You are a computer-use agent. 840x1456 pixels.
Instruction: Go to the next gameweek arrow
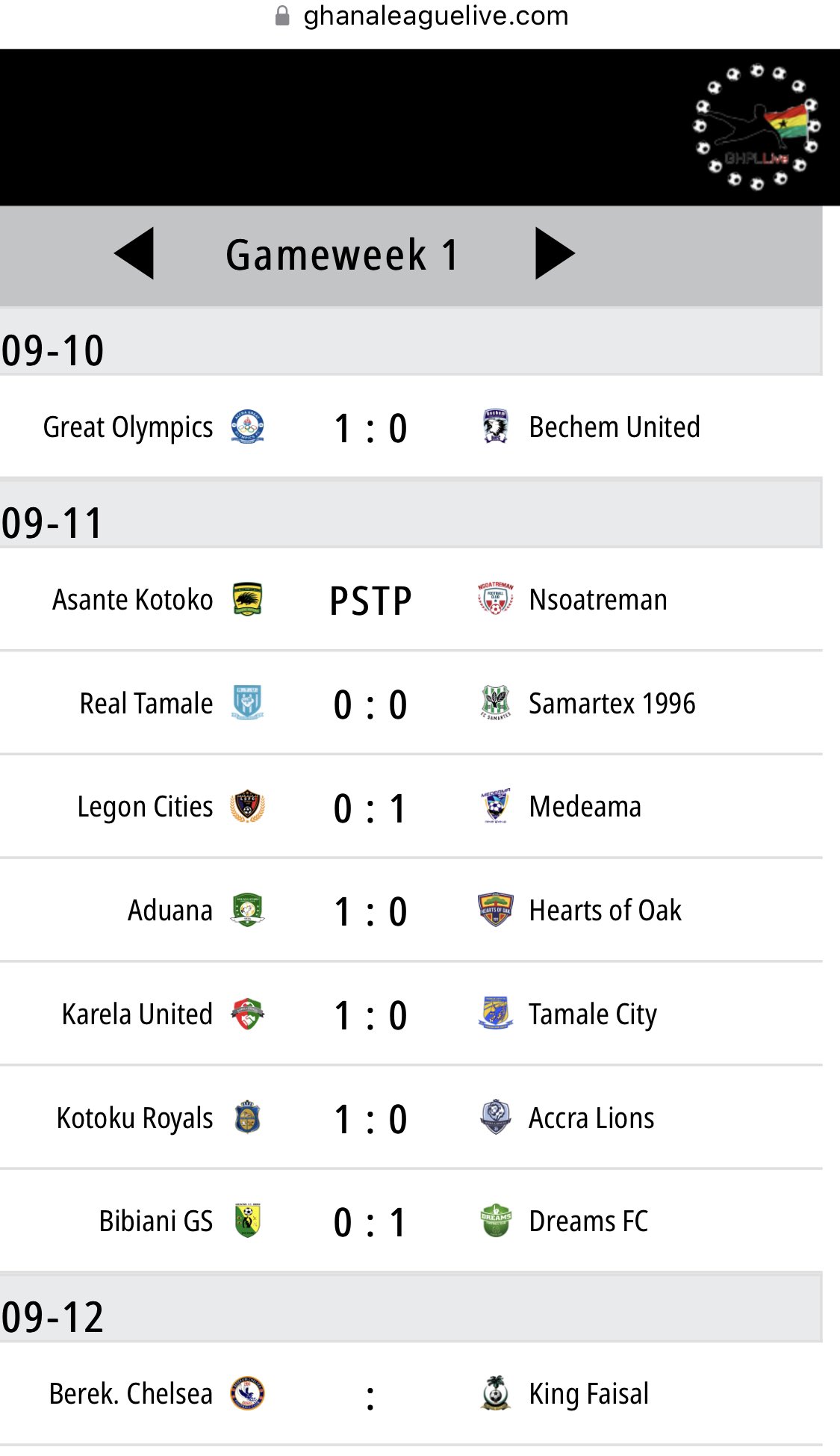[554, 254]
